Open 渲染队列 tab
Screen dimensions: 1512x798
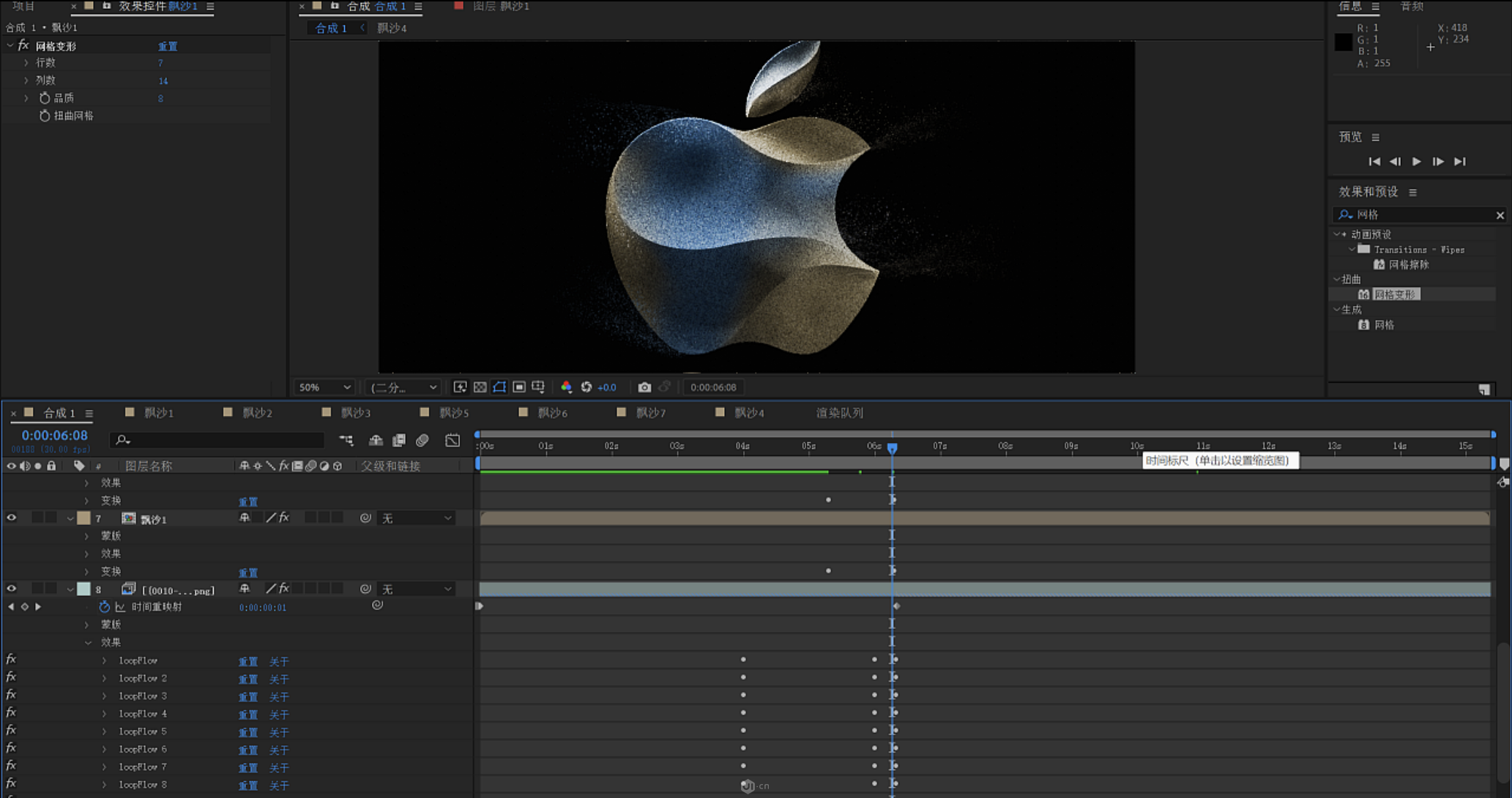pos(839,413)
